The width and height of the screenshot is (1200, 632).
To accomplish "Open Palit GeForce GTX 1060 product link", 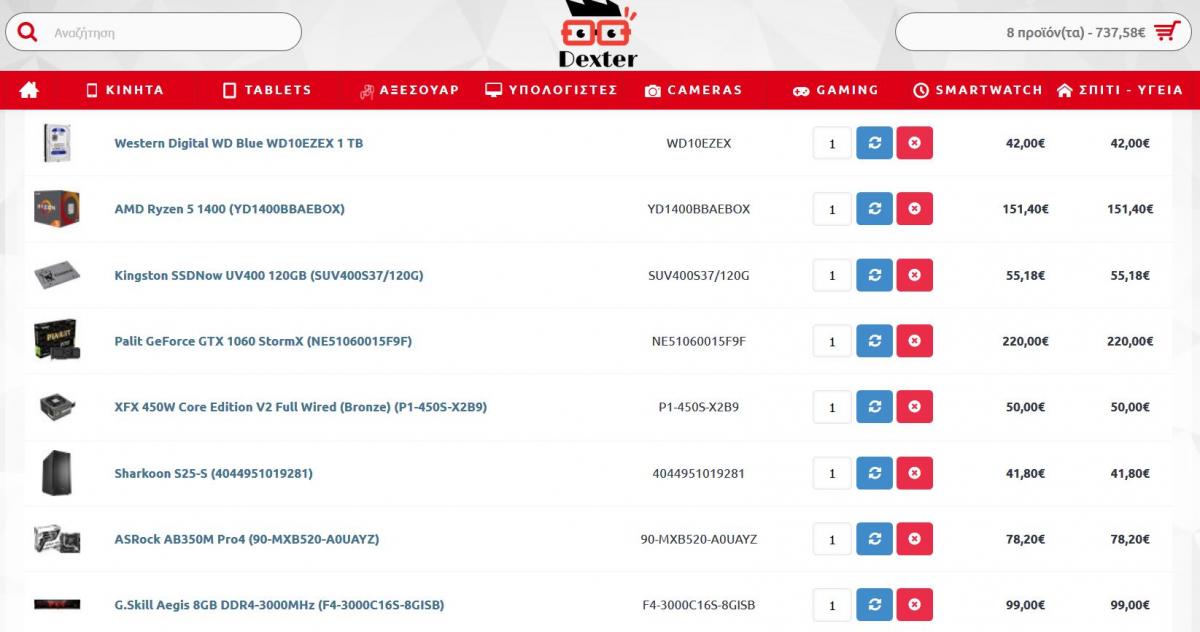I will (263, 341).
